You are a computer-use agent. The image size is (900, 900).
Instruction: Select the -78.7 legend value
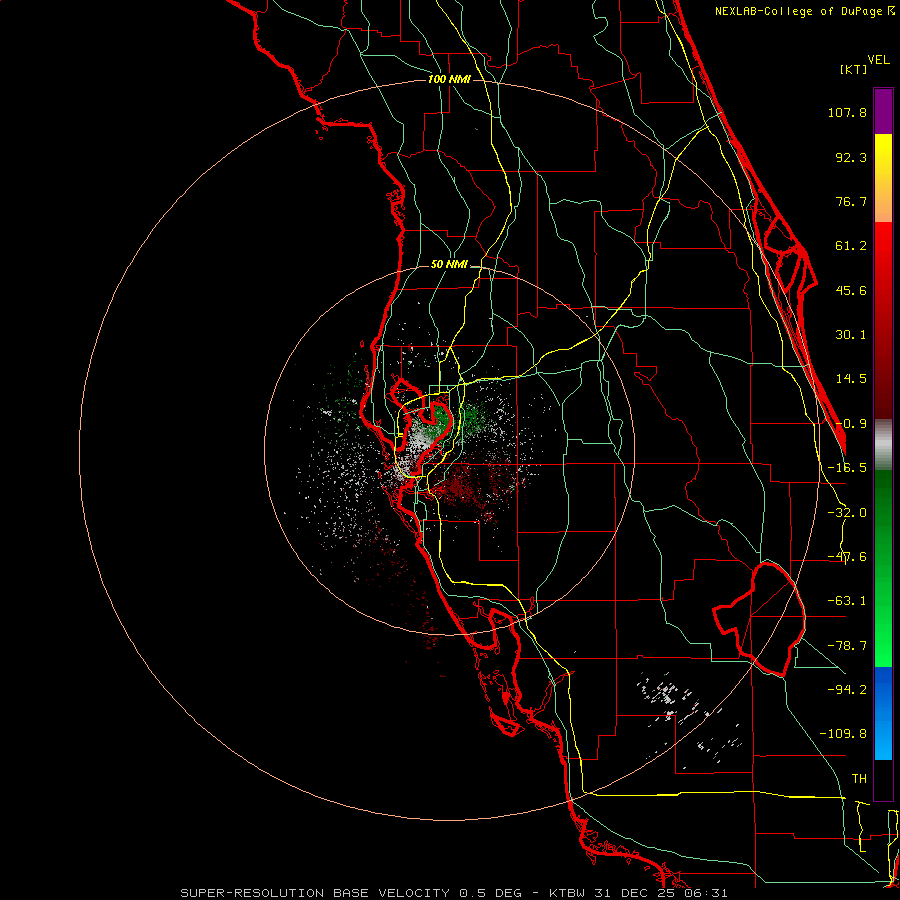pos(847,646)
